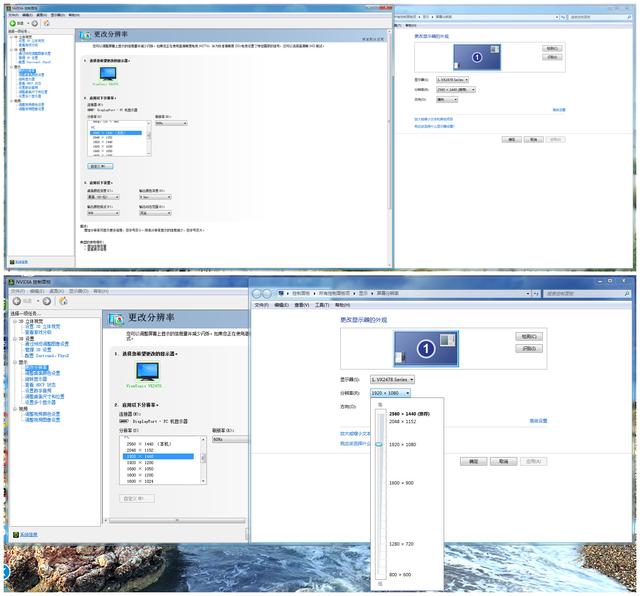Screen dimensions: 640x596
Task: Open 系统信息 link in bottom NVIDIA window
Action: (x=29, y=534)
